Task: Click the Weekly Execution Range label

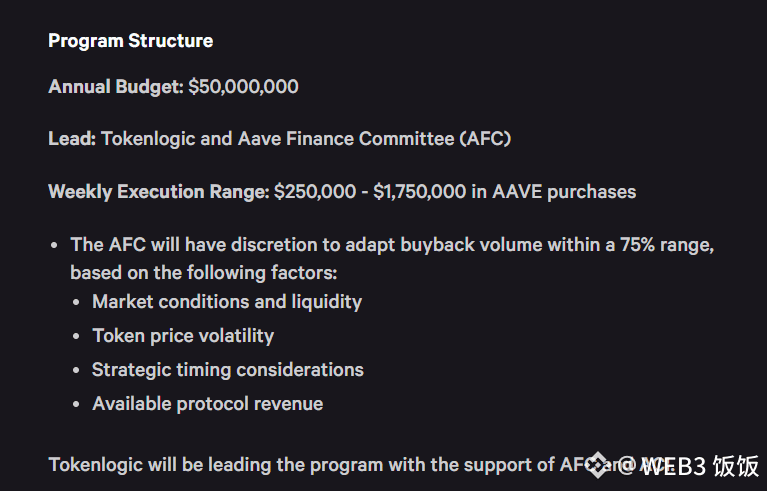Action: click(158, 191)
